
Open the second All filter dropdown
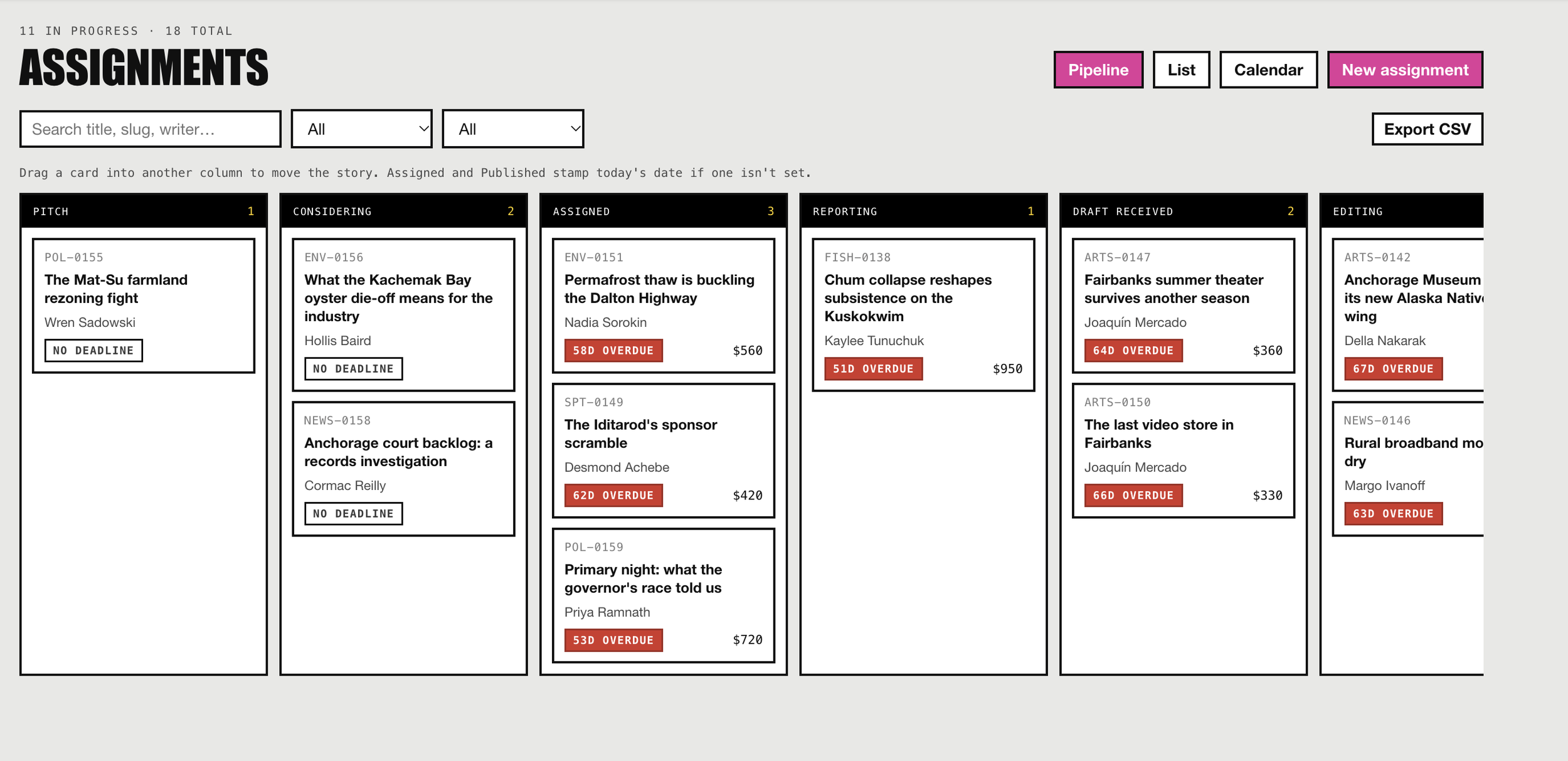coord(513,129)
